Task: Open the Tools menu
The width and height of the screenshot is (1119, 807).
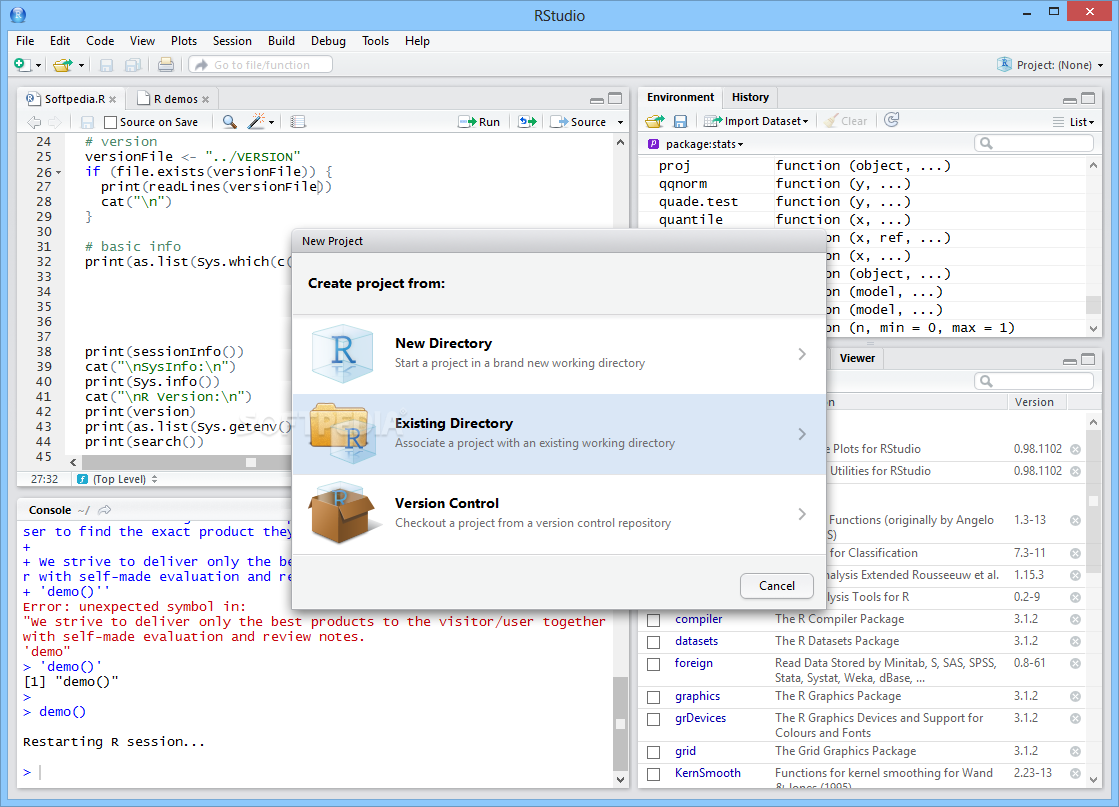Action: (x=375, y=41)
